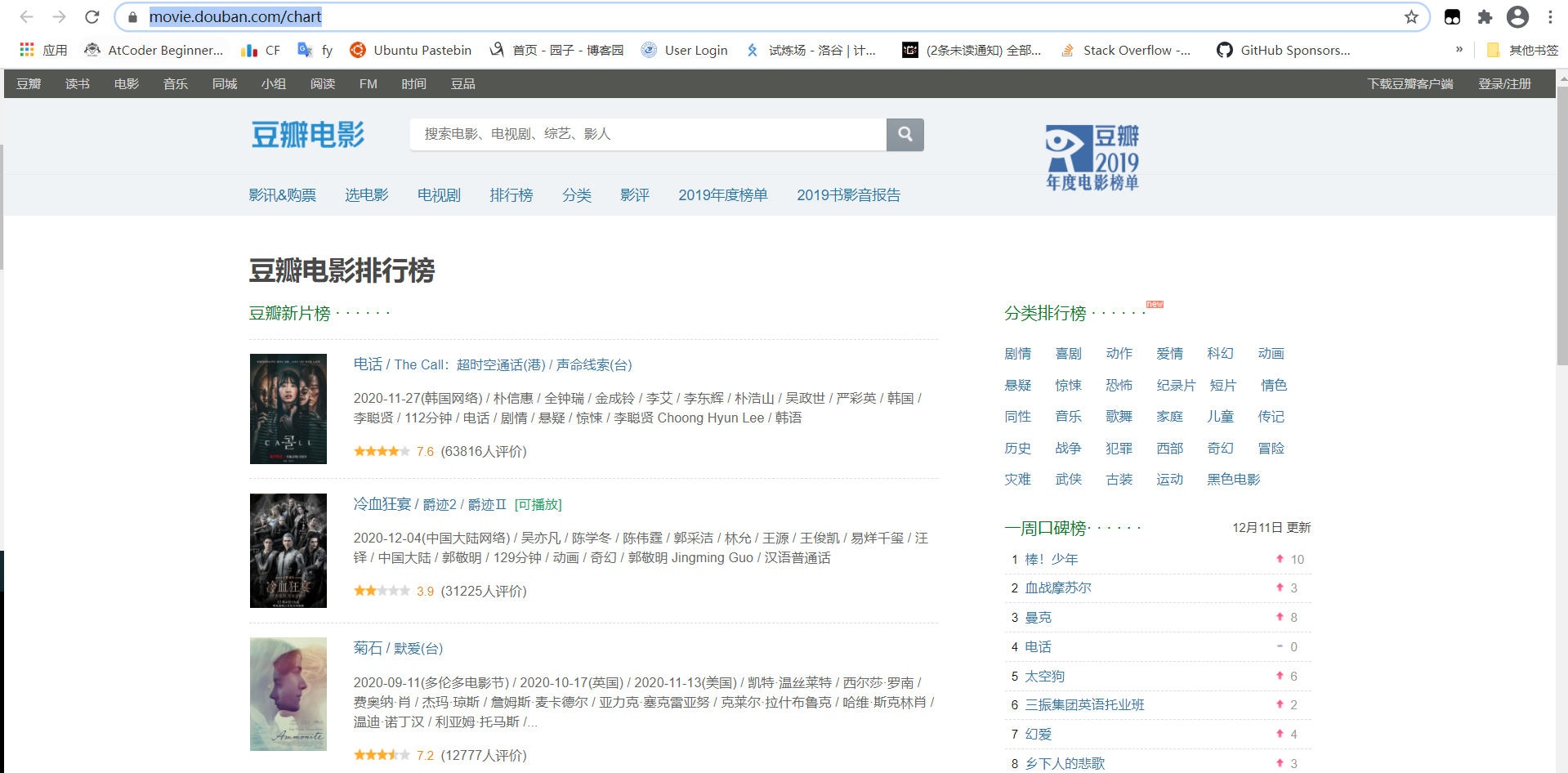The image size is (1568, 773).
Task: Bookmark this page with the star icon
Action: click(1411, 17)
